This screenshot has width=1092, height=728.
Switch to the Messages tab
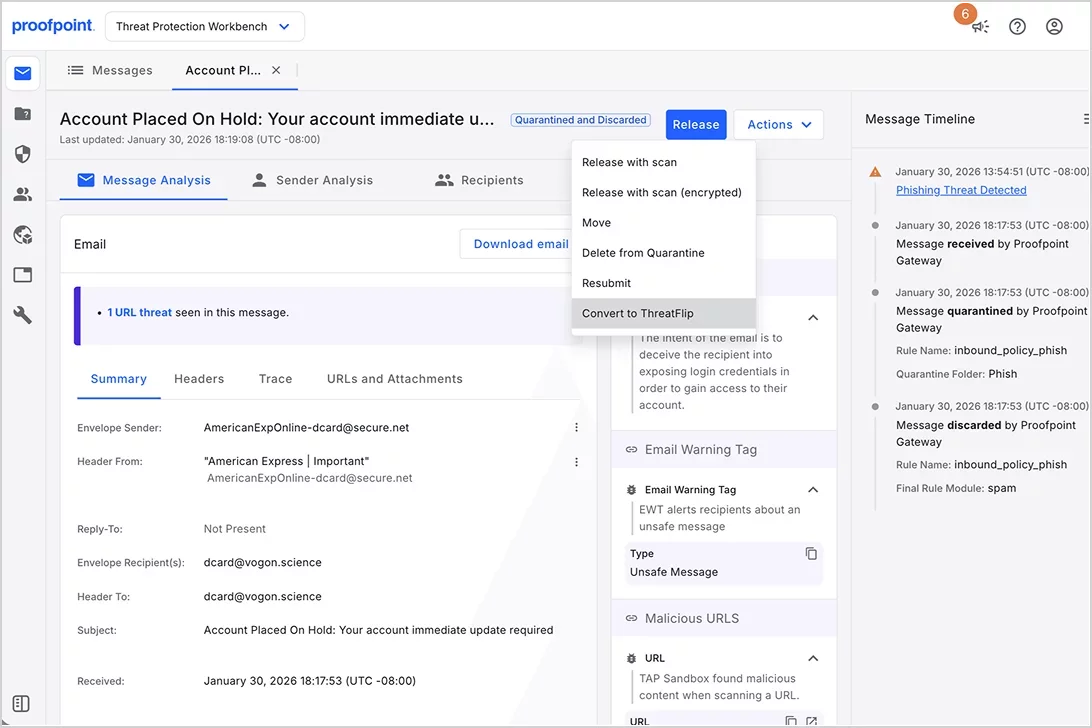110,70
